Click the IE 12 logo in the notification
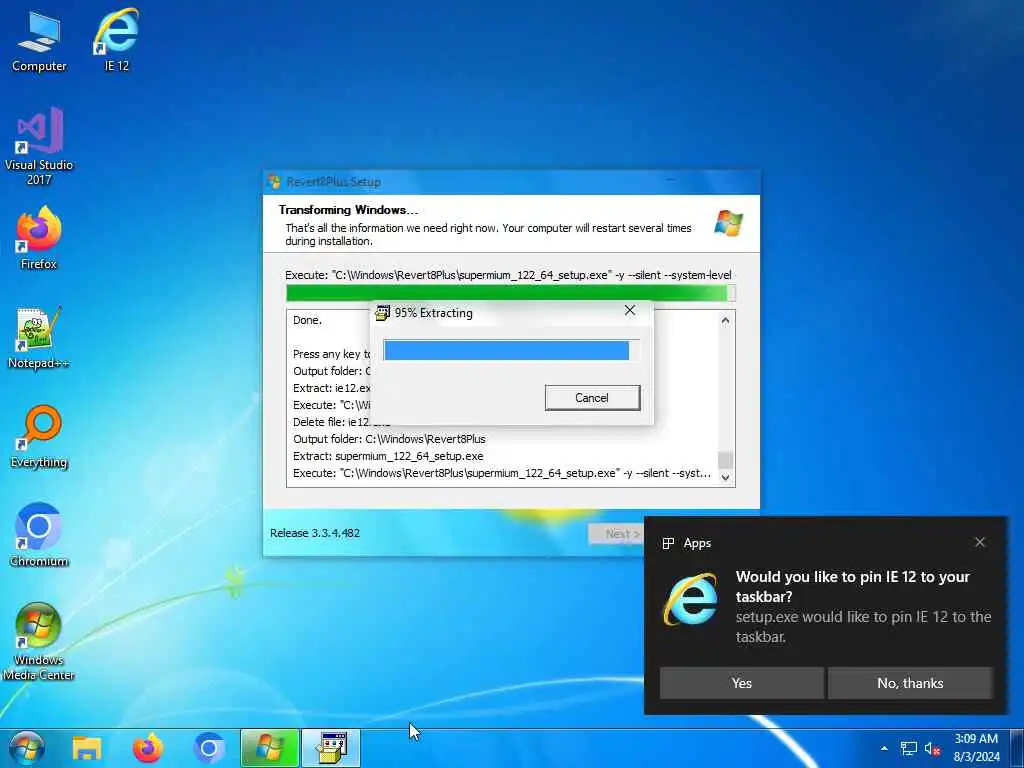The width and height of the screenshot is (1024, 768). (690, 599)
